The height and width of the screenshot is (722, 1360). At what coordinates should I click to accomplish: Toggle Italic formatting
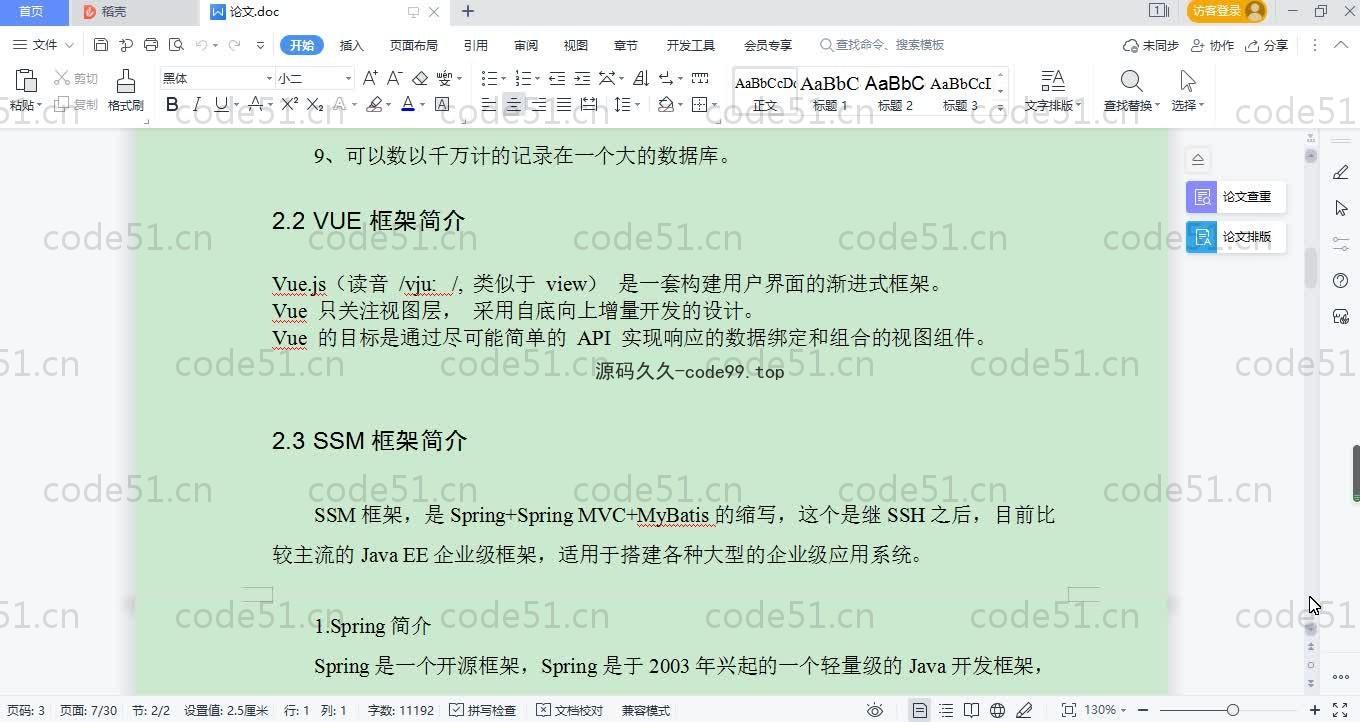(x=197, y=104)
